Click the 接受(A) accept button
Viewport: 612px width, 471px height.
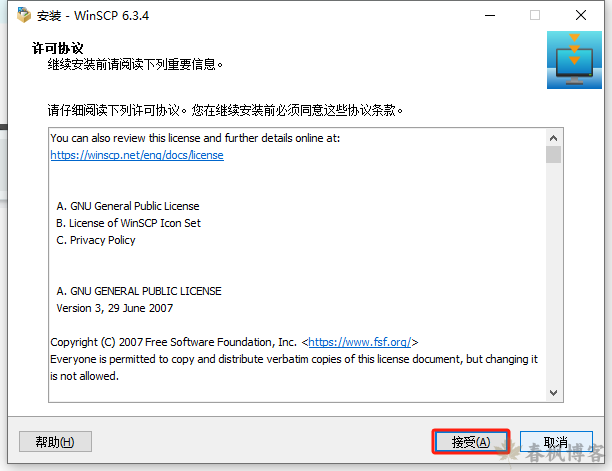pos(471,442)
